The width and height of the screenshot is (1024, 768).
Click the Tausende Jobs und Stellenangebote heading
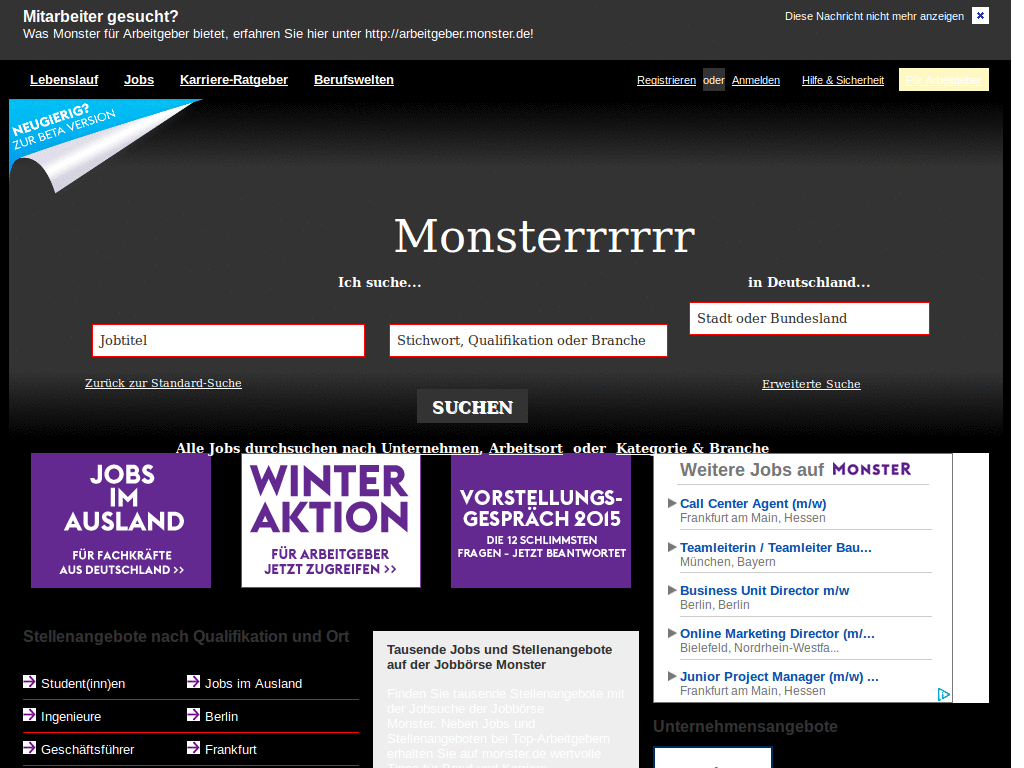click(x=500, y=657)
